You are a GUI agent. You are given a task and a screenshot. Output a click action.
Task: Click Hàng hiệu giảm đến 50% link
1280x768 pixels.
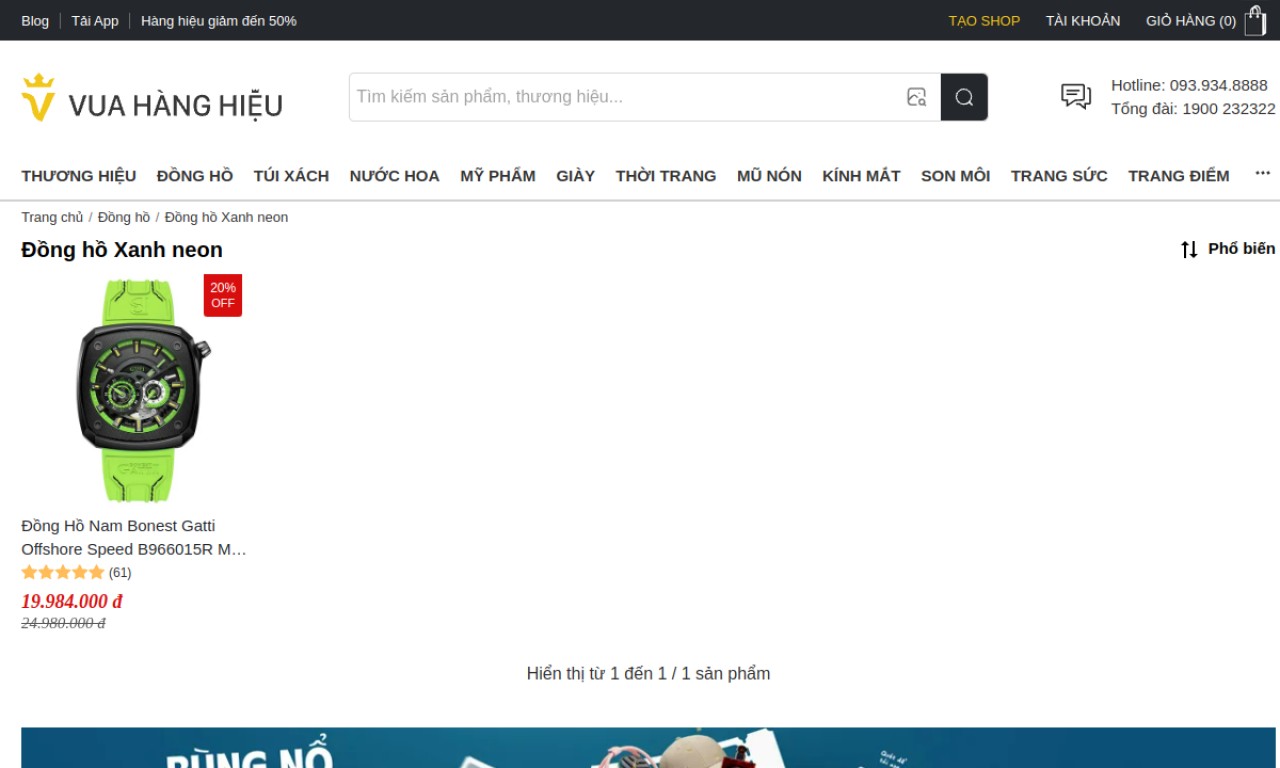[219, 20]
